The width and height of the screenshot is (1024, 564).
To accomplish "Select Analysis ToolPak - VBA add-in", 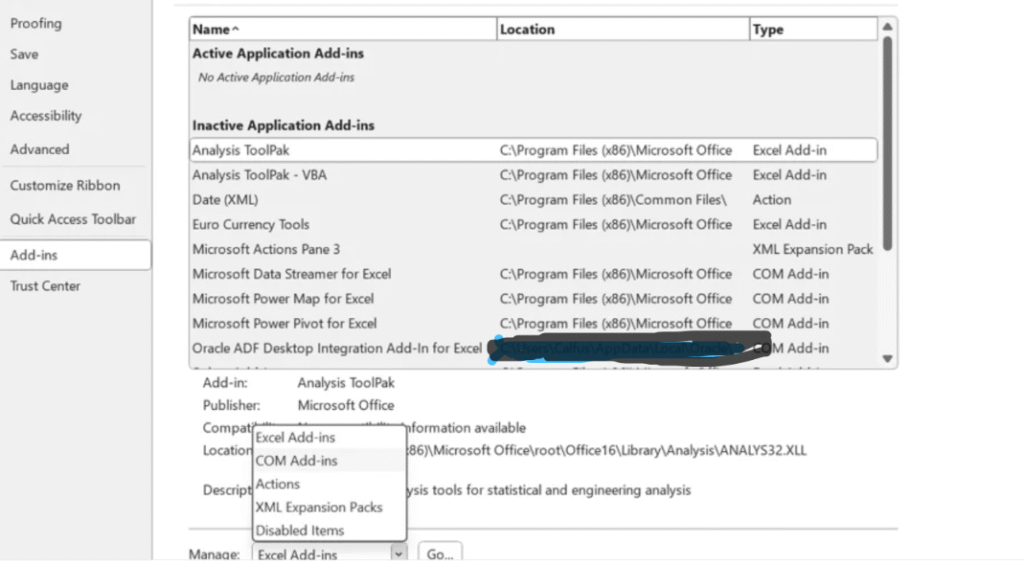I will [534, 175].
